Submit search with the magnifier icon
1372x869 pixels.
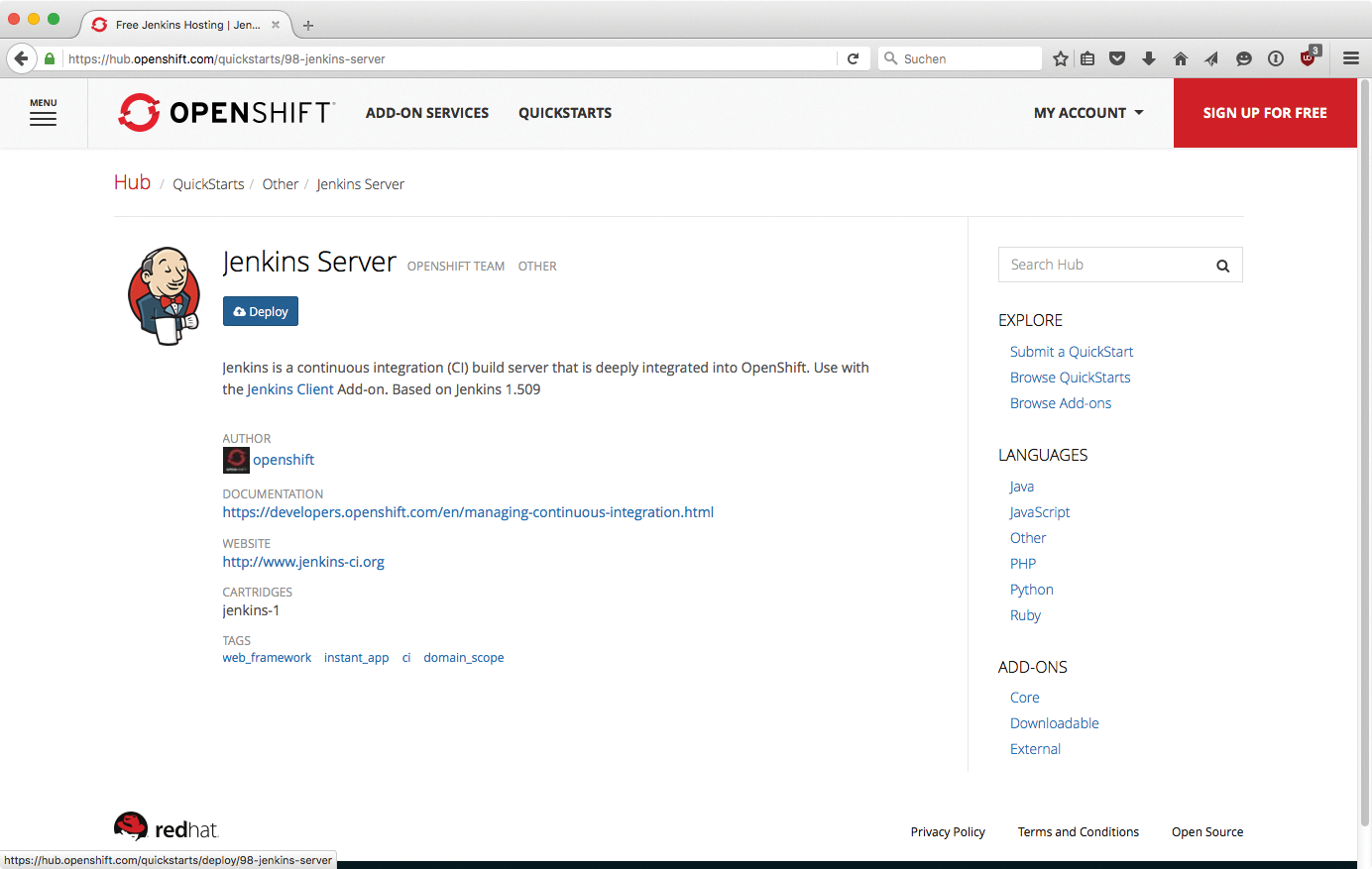point(1222,266)
